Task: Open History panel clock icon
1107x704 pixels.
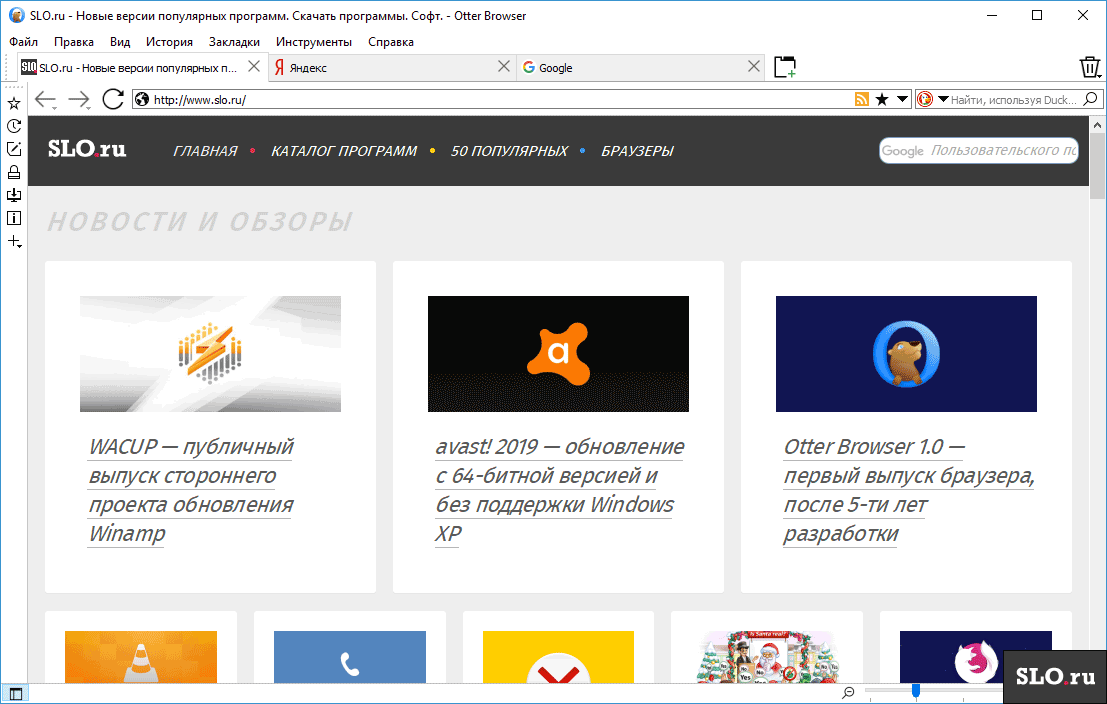Action: tap(14, 126)
